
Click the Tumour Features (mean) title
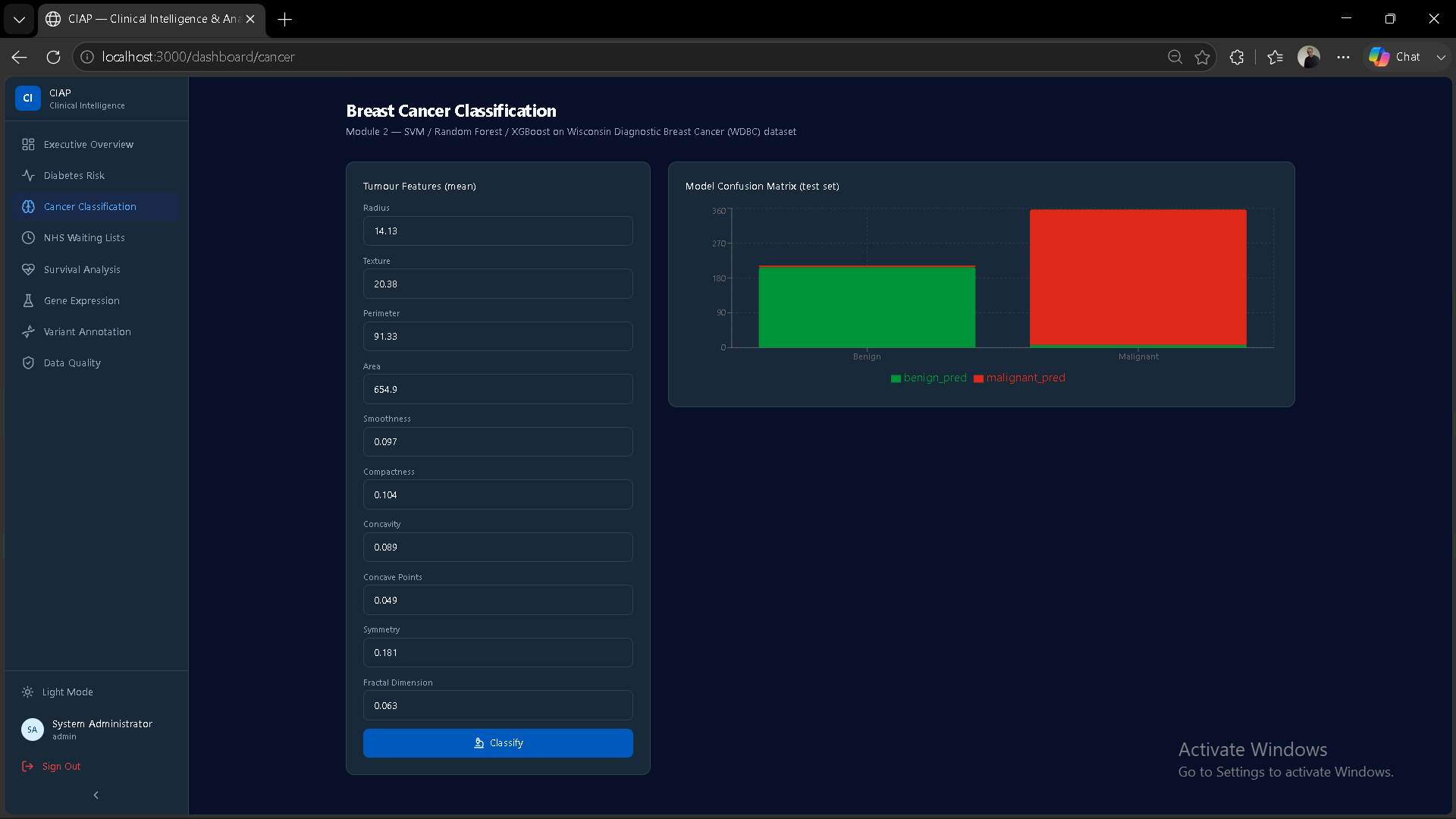pos(419,186)
